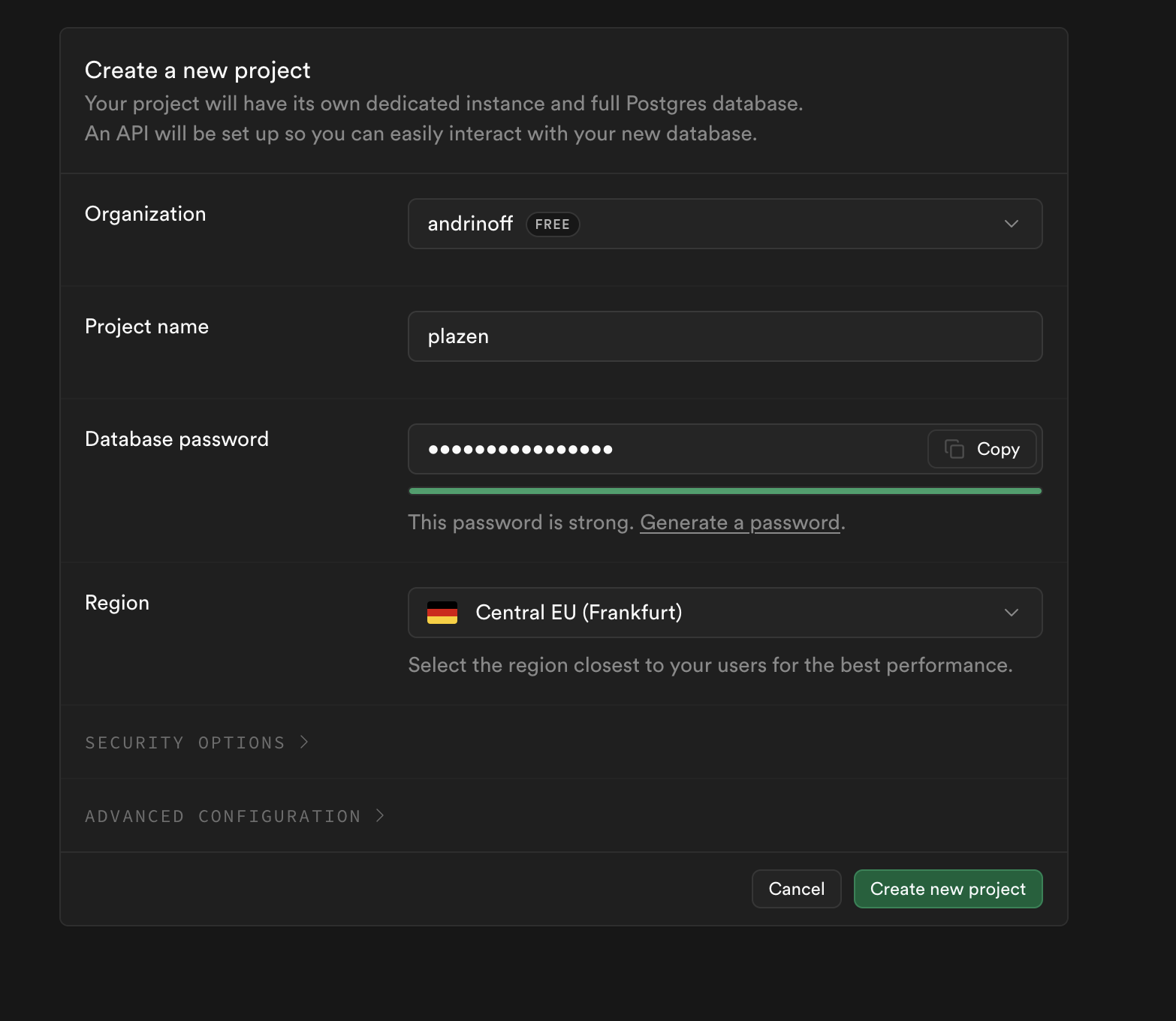Click the Create a new project heading

coord(198,70)
